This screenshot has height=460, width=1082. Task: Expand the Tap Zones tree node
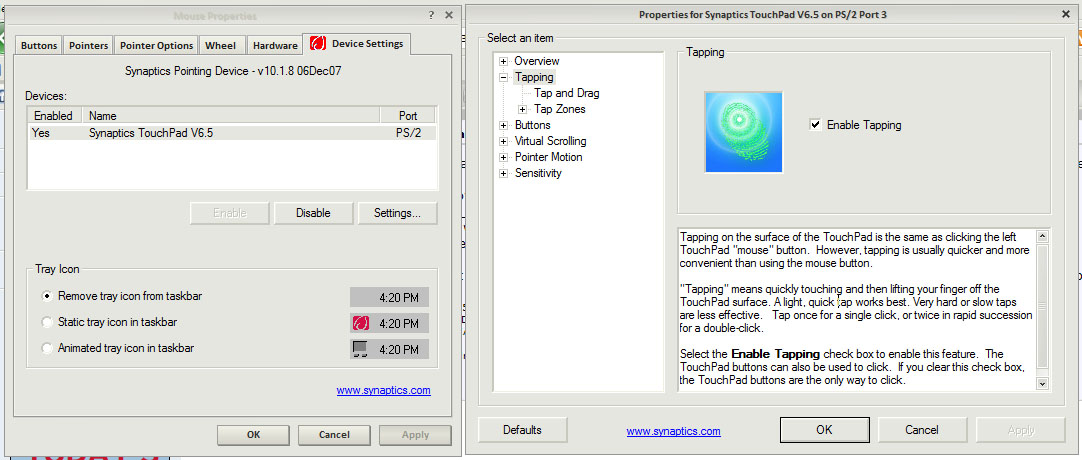point(522,109)
